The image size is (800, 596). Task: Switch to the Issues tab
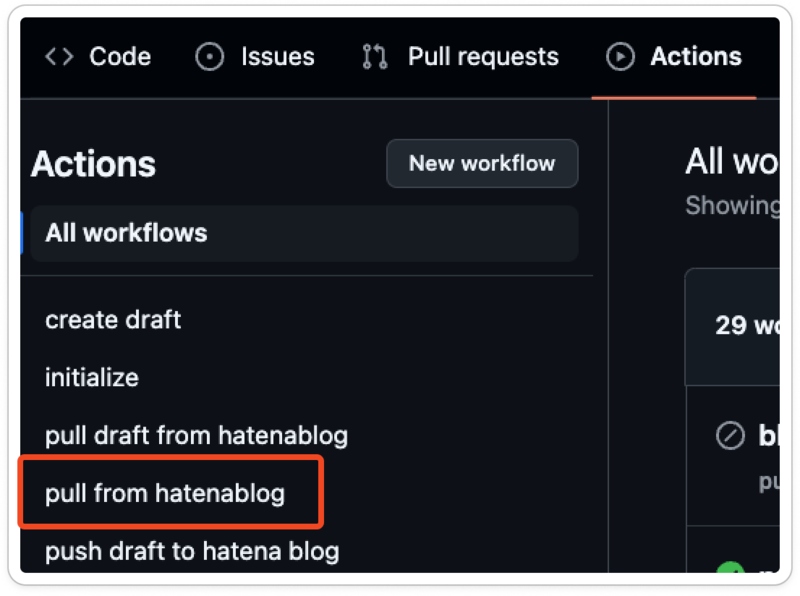255,57
